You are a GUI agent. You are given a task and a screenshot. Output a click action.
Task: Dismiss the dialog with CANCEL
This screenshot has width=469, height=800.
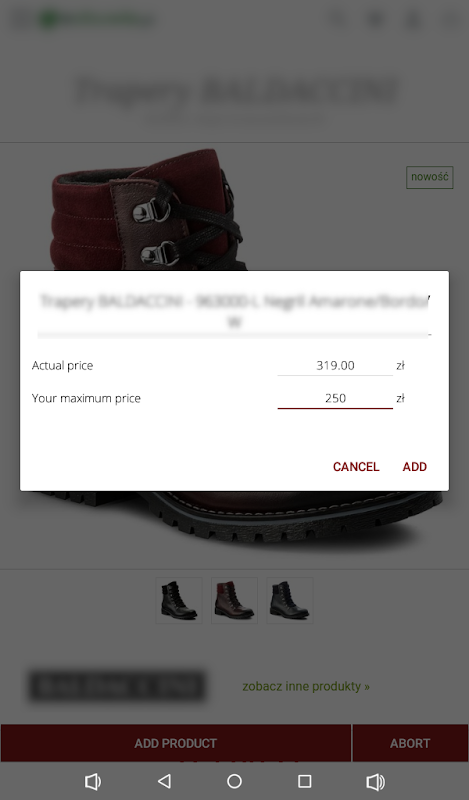click(356, 466)
